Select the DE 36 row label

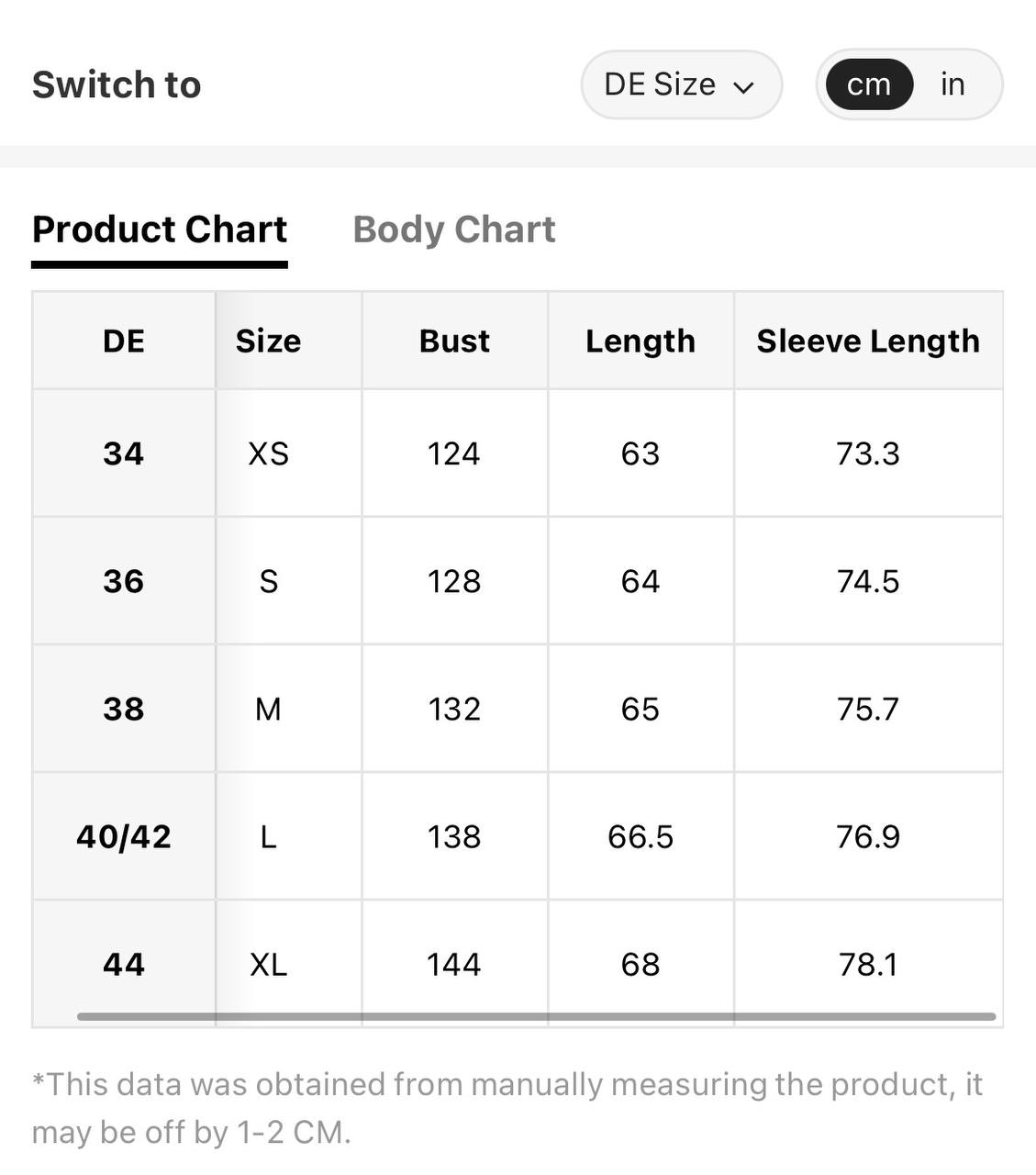pyautogui.click(x=124, y=581)
